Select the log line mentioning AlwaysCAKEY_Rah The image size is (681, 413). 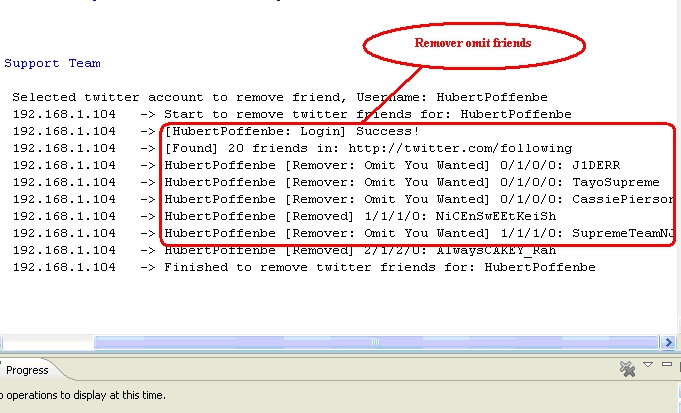click(x=284, y=251)
